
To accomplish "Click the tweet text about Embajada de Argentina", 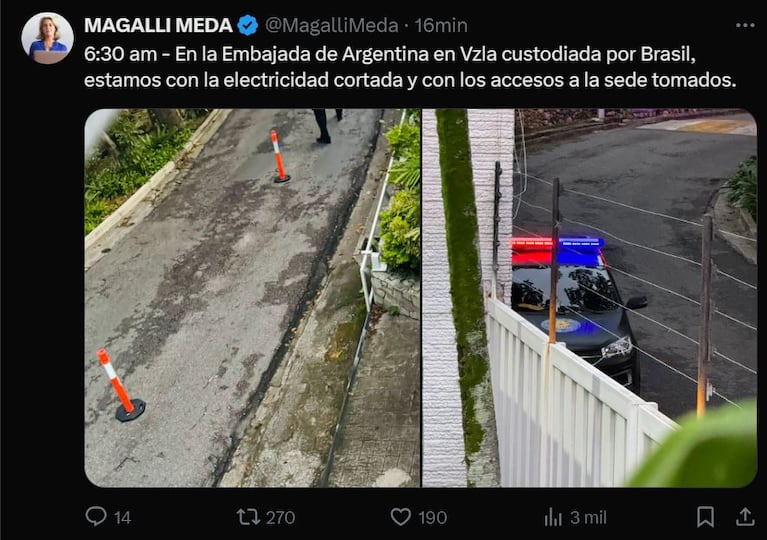I will 410,67.
